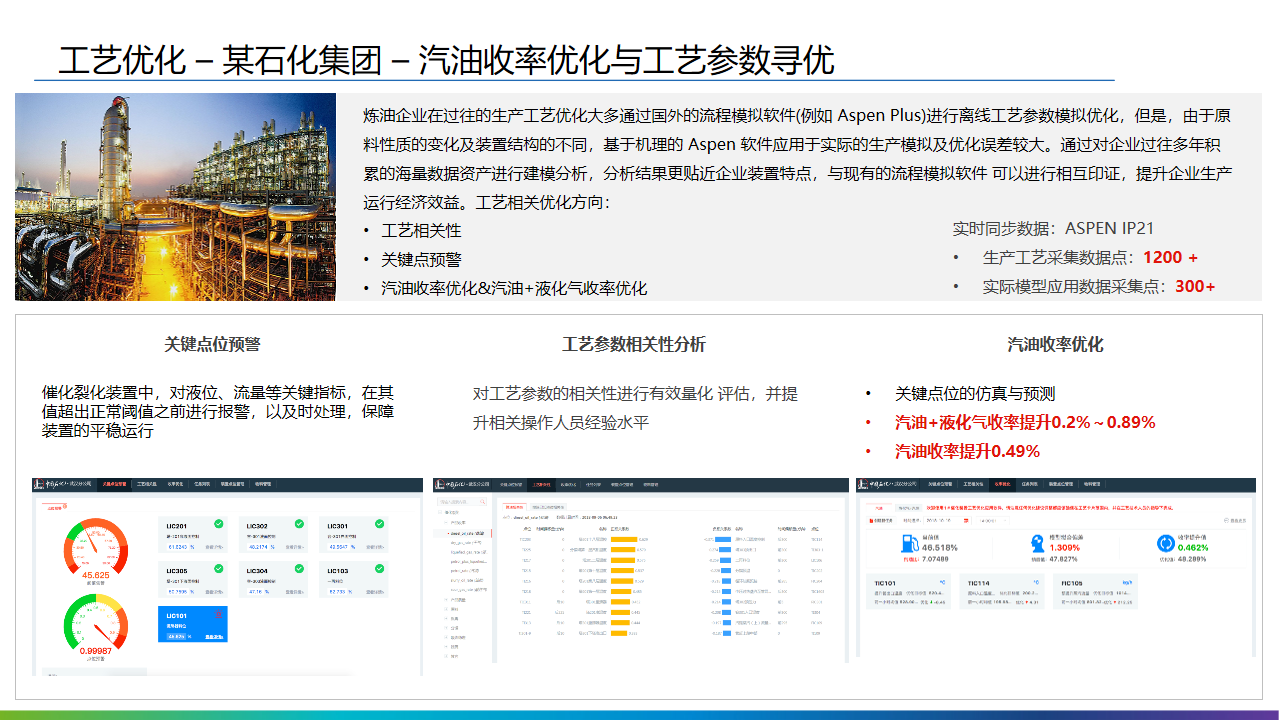Select the highlighted nav tab in gasoline yield dashboard
Screen dimensions: 1279x720
1002,484
